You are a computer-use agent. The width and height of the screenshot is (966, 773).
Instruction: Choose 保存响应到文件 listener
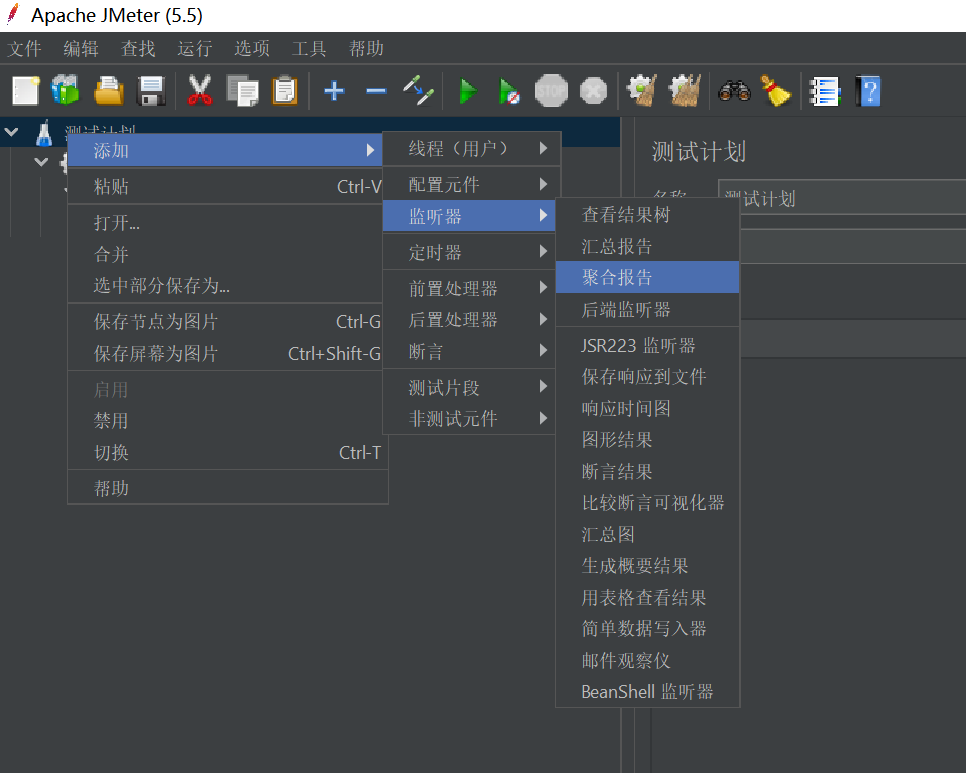pyautogui.click(x=647, y=376)
